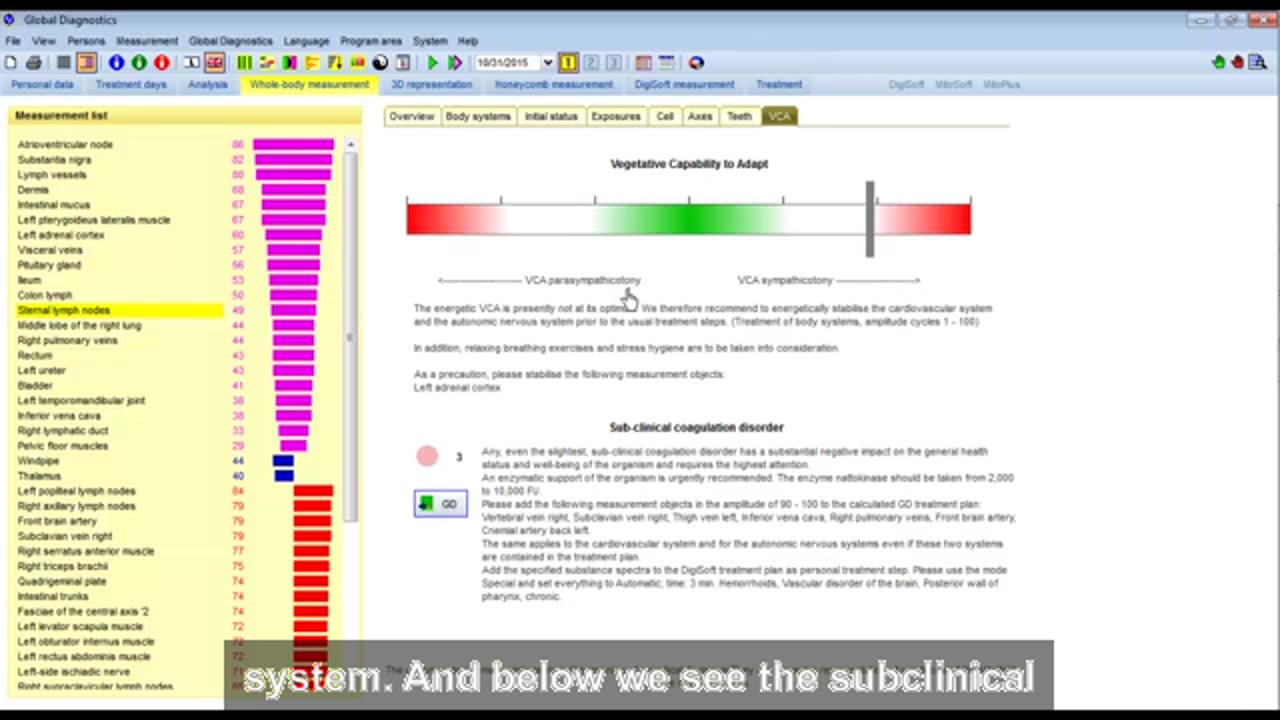Open the Cell sub-tab
1280x720 pixels.
(x=665, y=116)
